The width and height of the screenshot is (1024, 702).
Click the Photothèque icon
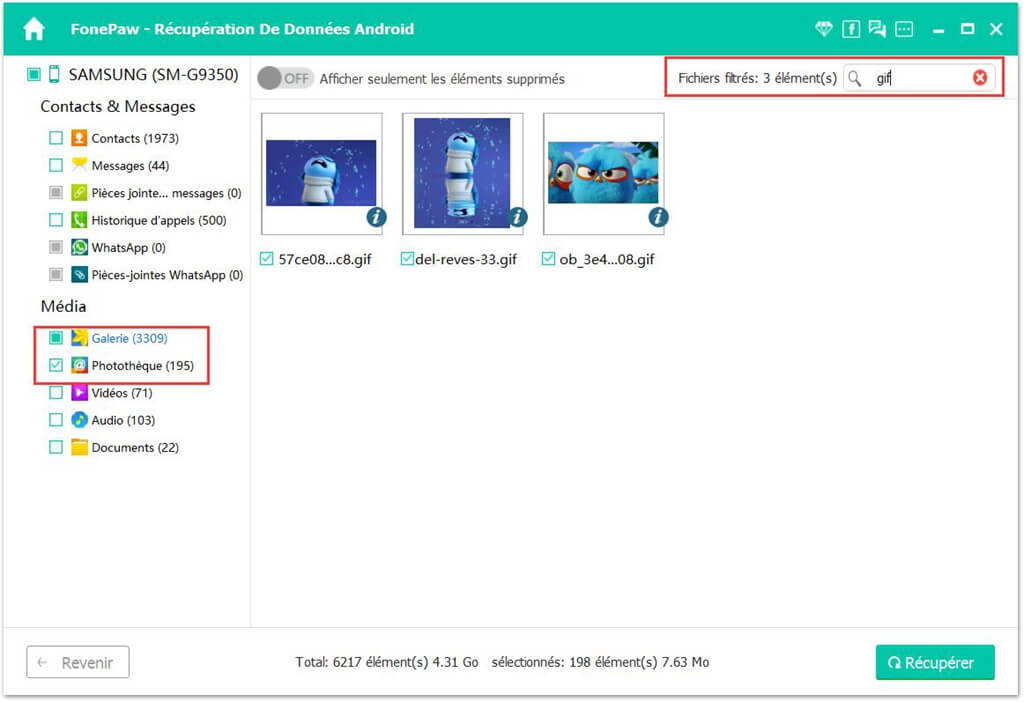[79, 365]
